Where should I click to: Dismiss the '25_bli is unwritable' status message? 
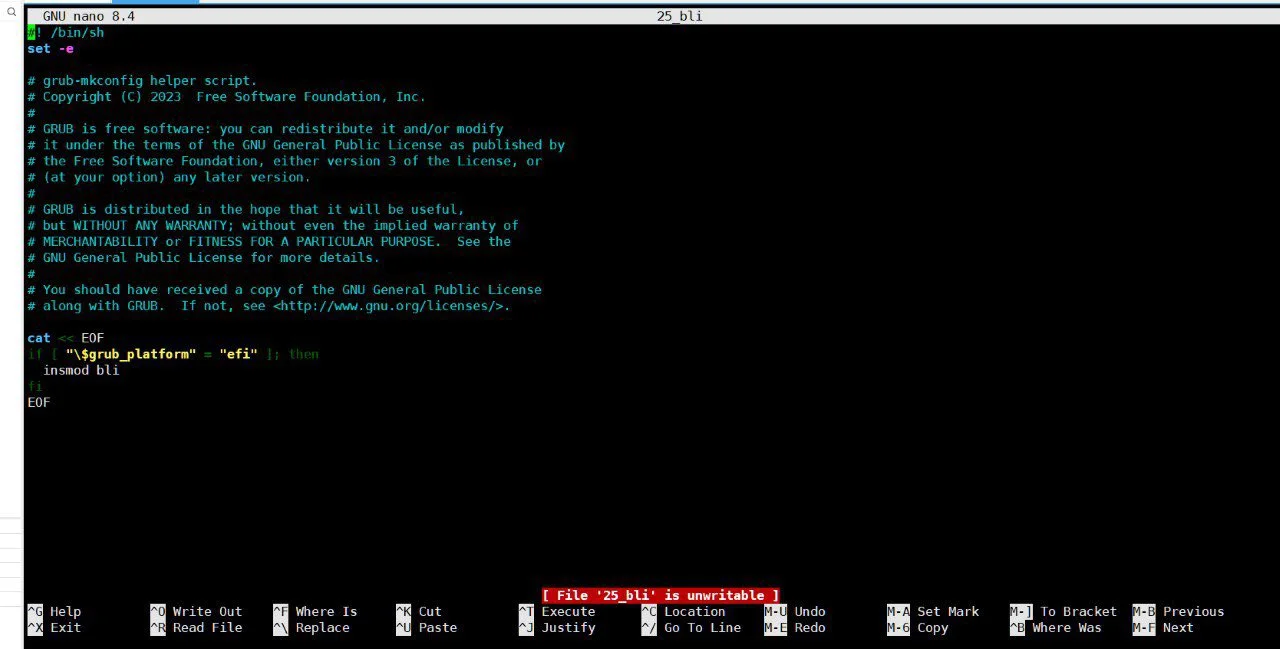pos(660,595)
